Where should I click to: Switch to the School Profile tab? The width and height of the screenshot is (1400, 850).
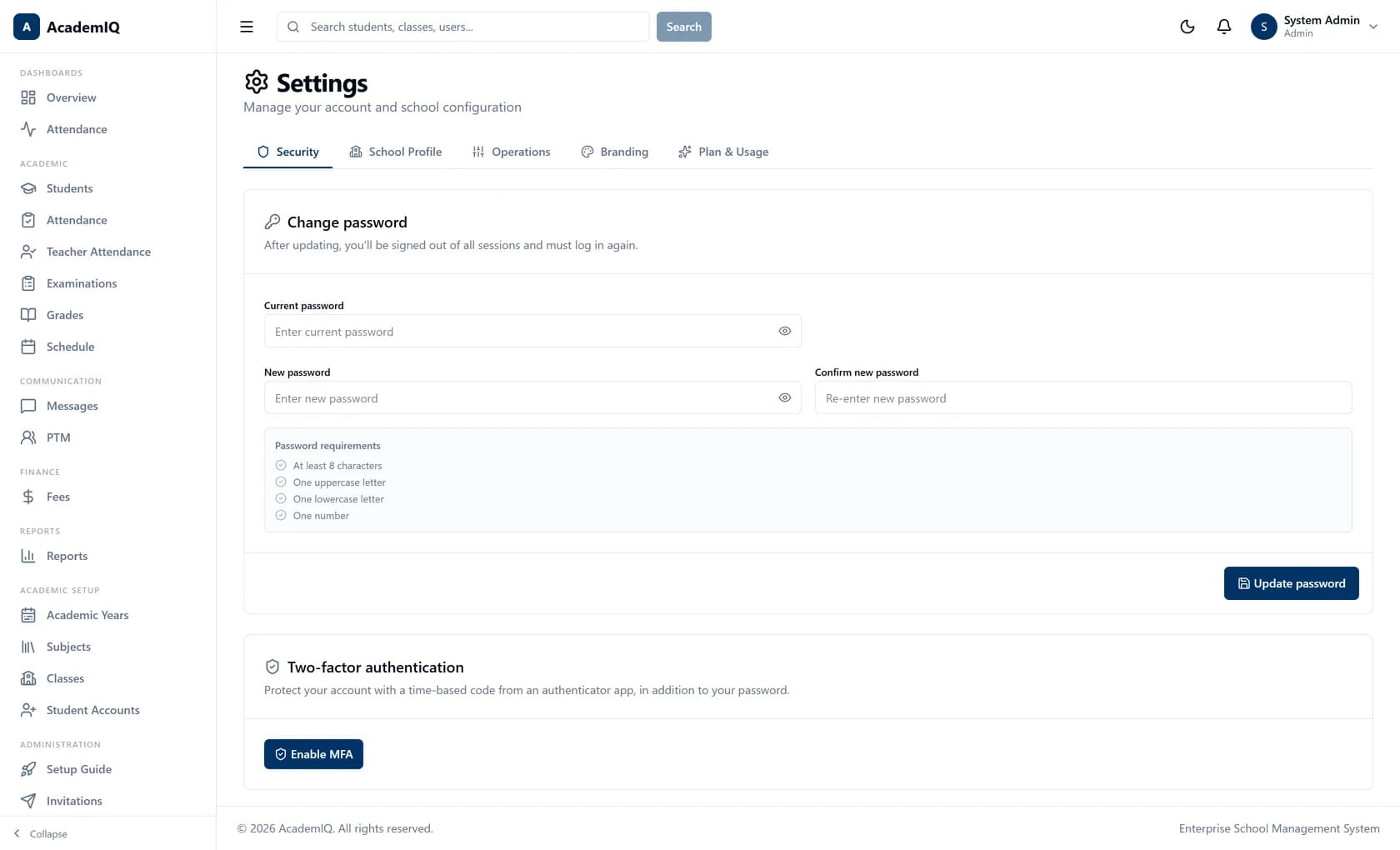tap(396, 152)
